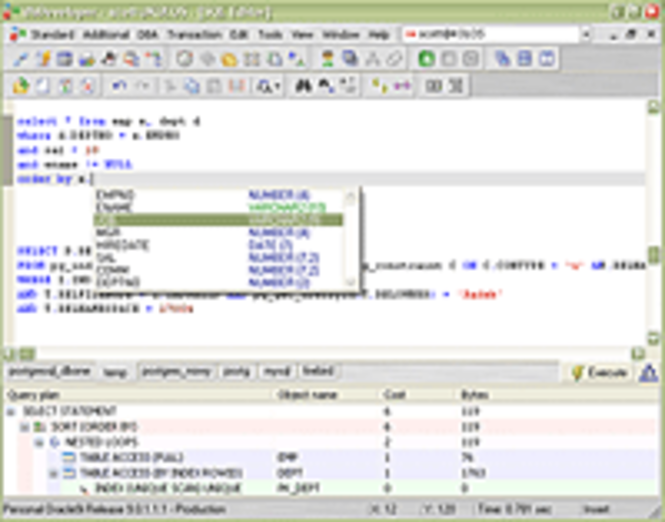The height and width of the screenshot is (522, 665).
Task: Click the green run icon in top toolbar
Action: pos(426,59)
